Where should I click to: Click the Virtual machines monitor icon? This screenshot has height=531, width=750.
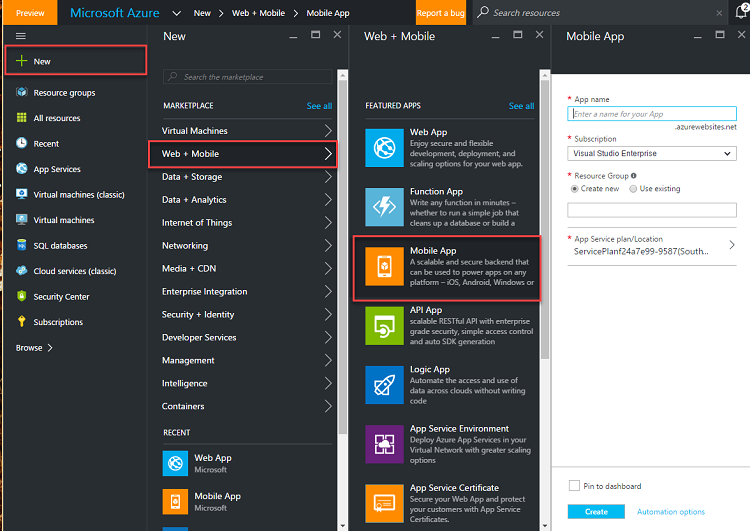[x=22, y=220]
